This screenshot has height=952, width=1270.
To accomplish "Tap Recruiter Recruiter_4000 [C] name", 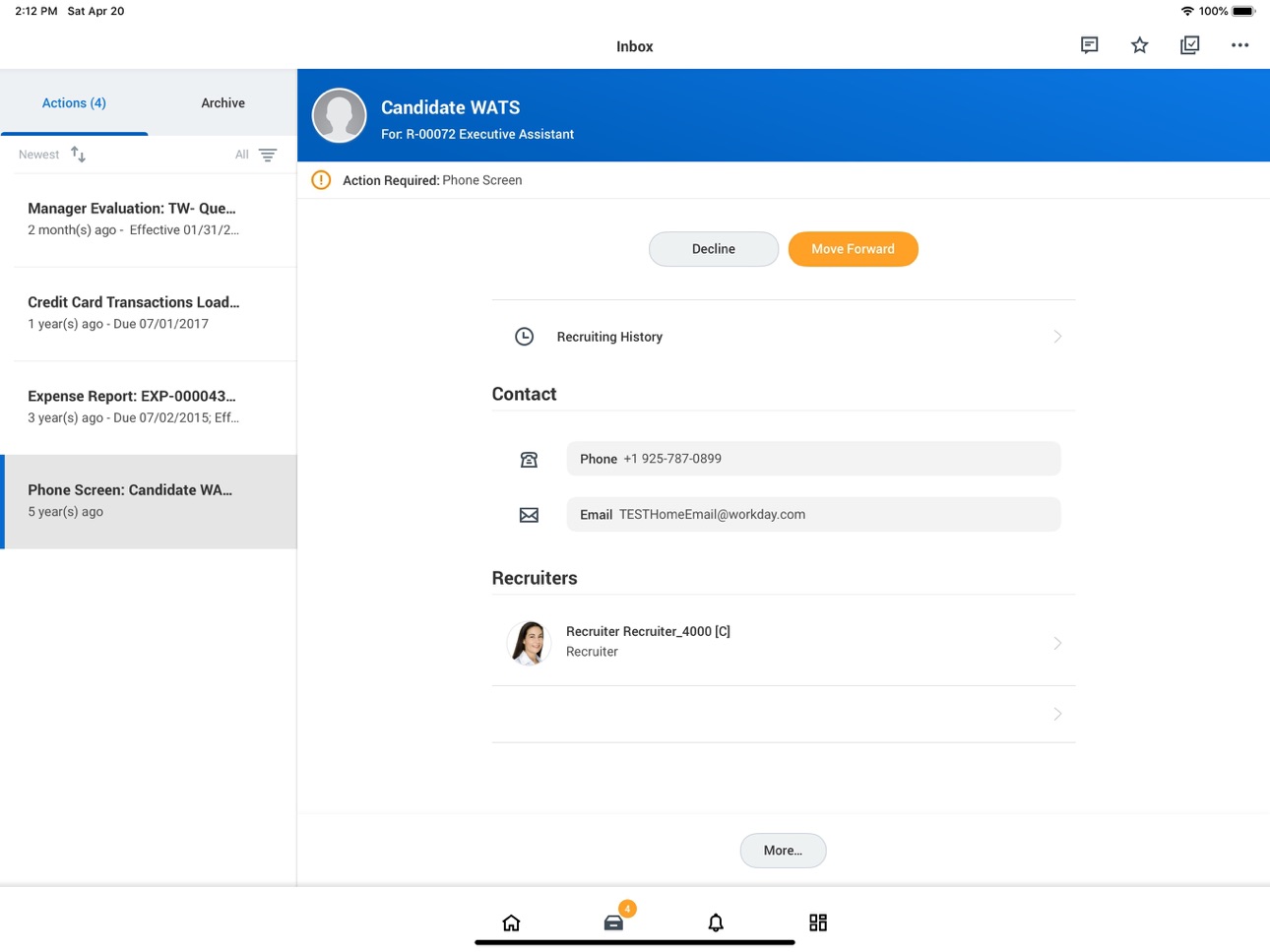I will pyautogui.click(x=648, y=631).
